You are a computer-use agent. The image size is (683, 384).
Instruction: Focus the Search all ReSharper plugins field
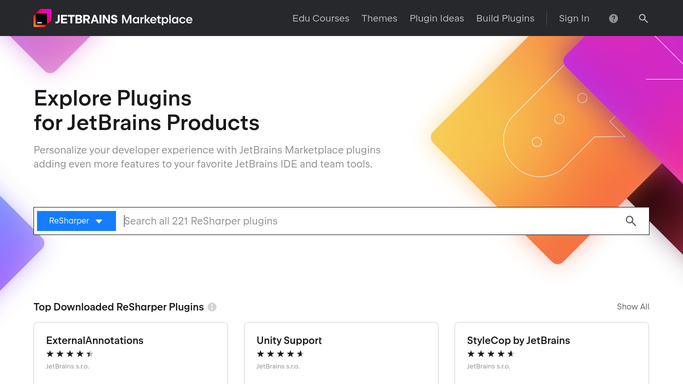[370, 221]
